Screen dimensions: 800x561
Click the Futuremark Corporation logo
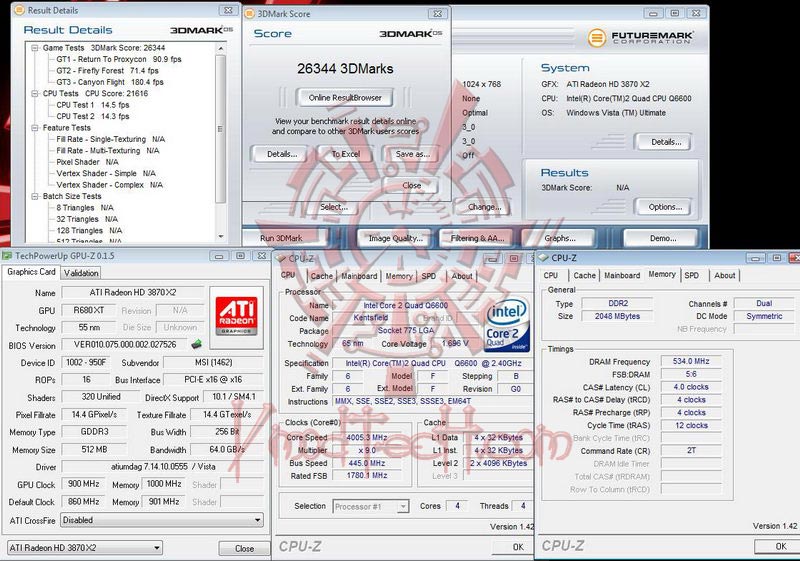click(x=640, y=37)
